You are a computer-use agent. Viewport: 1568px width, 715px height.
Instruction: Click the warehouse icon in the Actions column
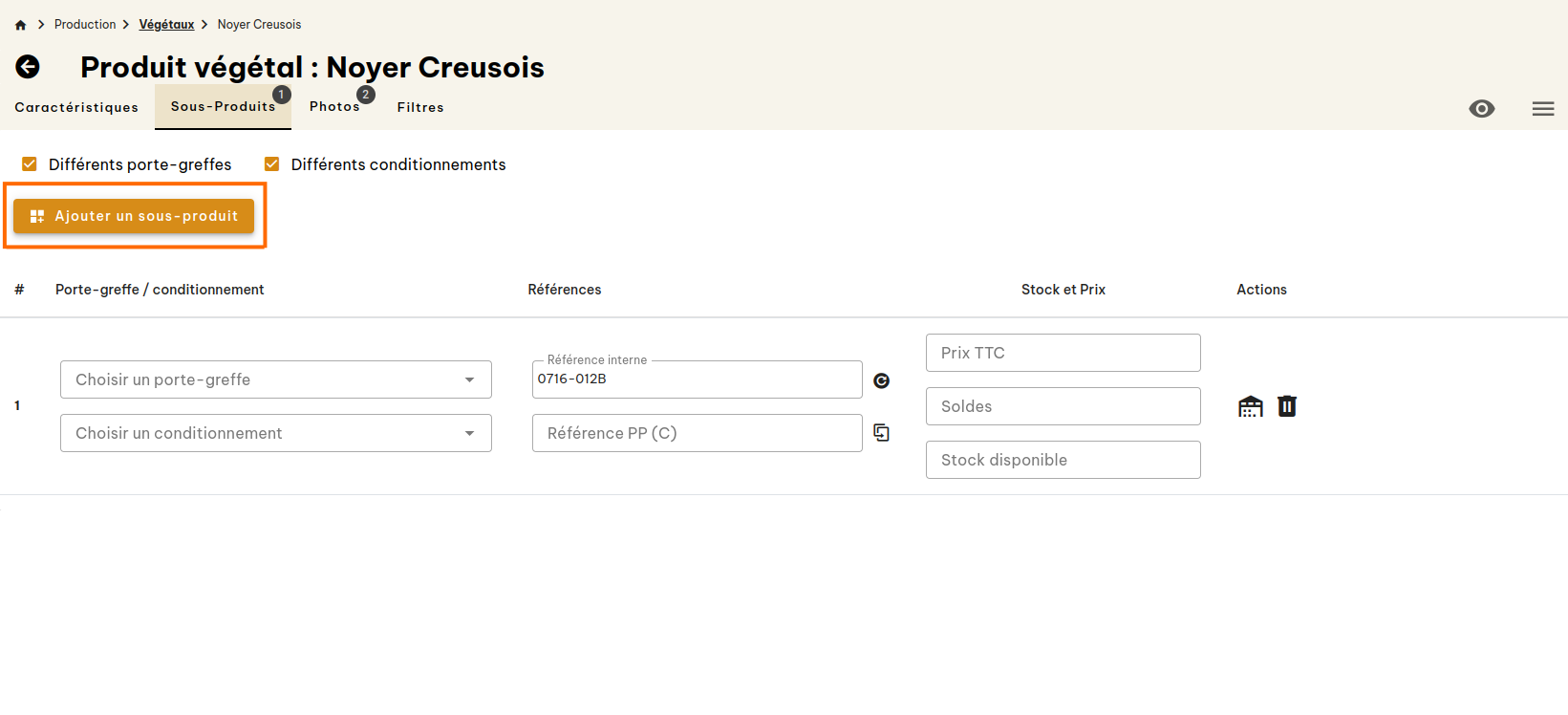1250,405
